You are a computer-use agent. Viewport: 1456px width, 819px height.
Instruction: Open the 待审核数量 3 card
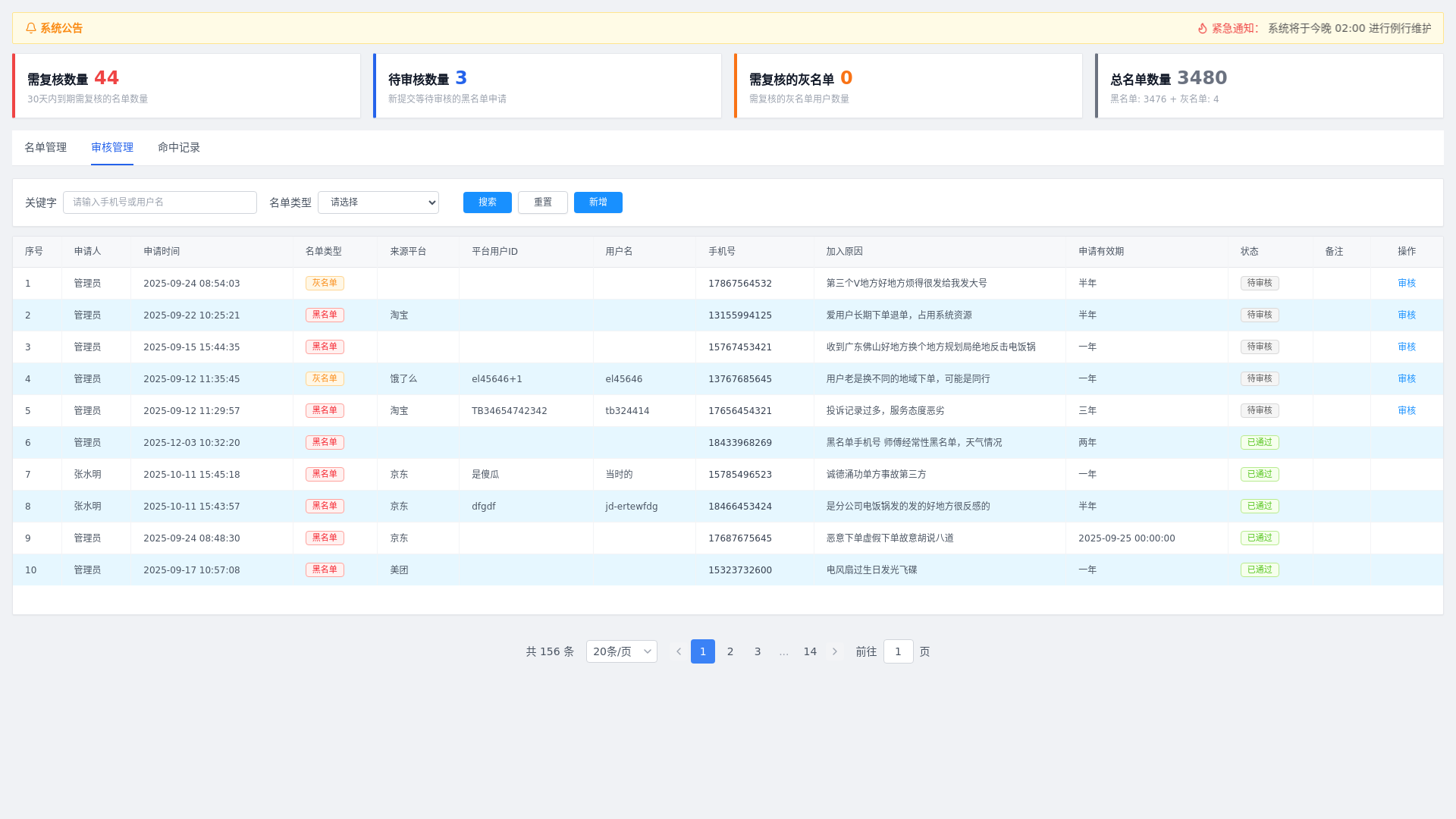[x=548, y=86]
